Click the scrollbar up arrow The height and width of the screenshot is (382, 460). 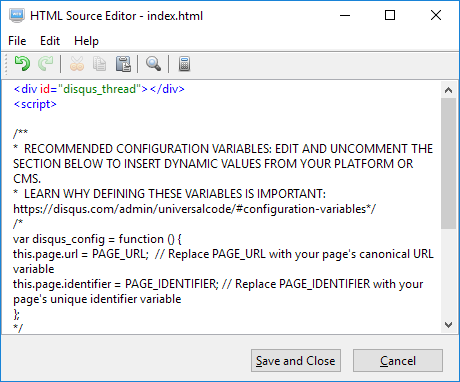tap(448, 90)
